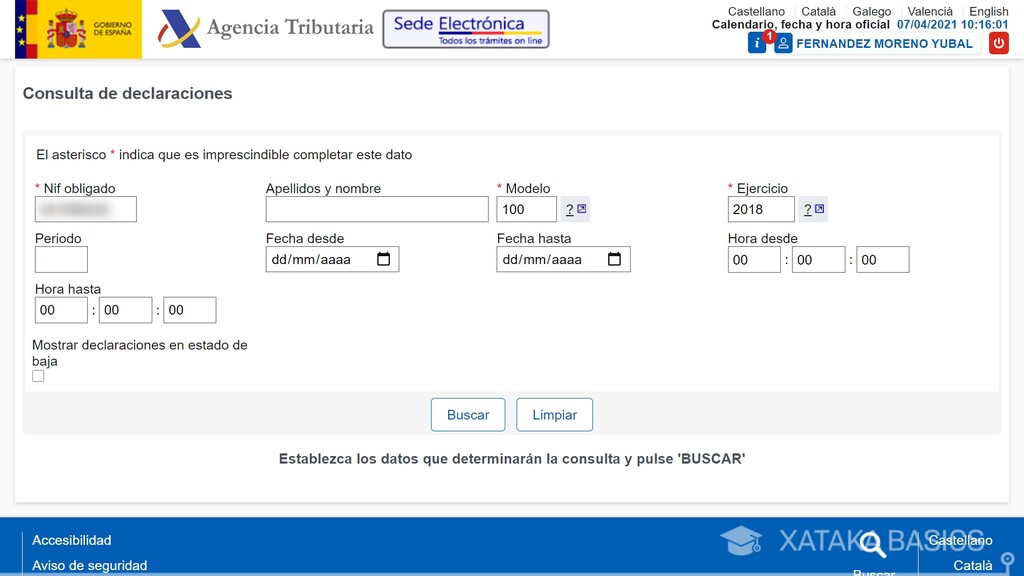Focus the Hora hasta minutes field
The image size is (1024, 576).
click(125, 310)
